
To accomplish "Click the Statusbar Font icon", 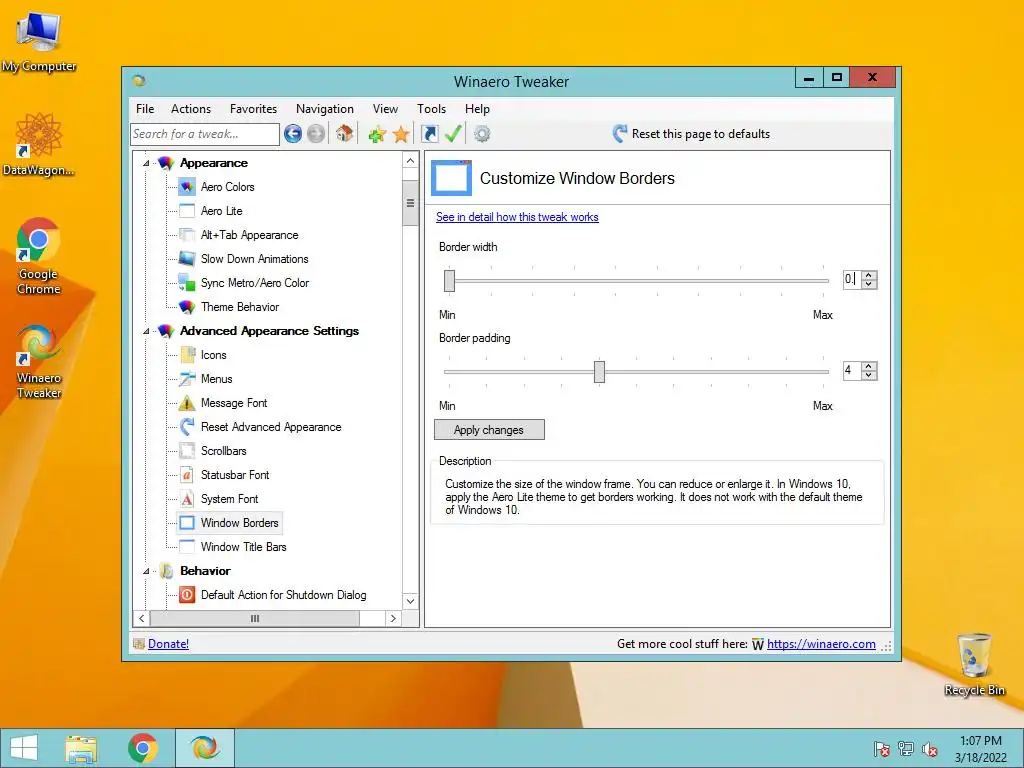I will 187,475.
